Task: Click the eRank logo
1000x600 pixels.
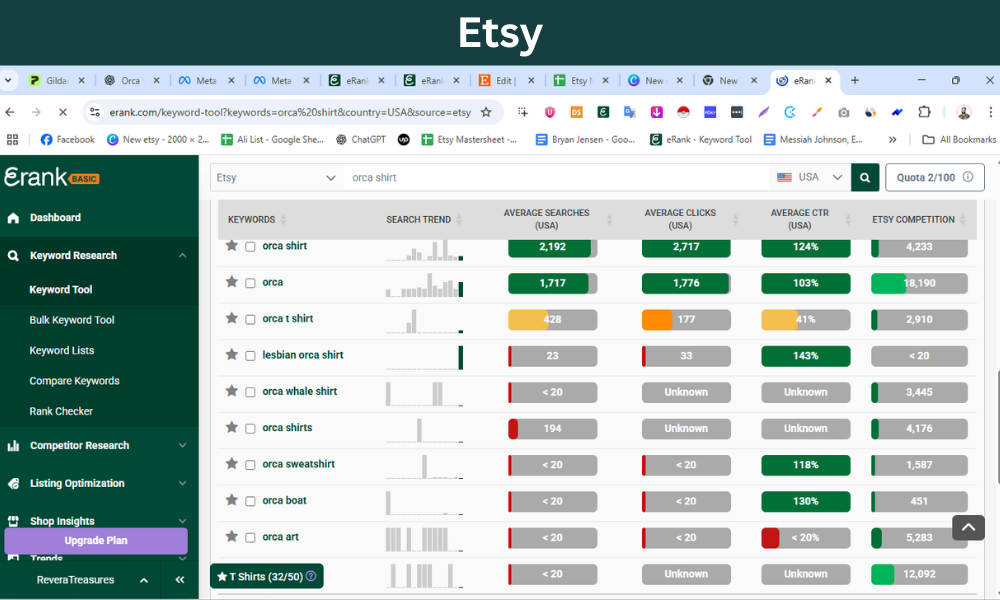Action: click(52, 177)
